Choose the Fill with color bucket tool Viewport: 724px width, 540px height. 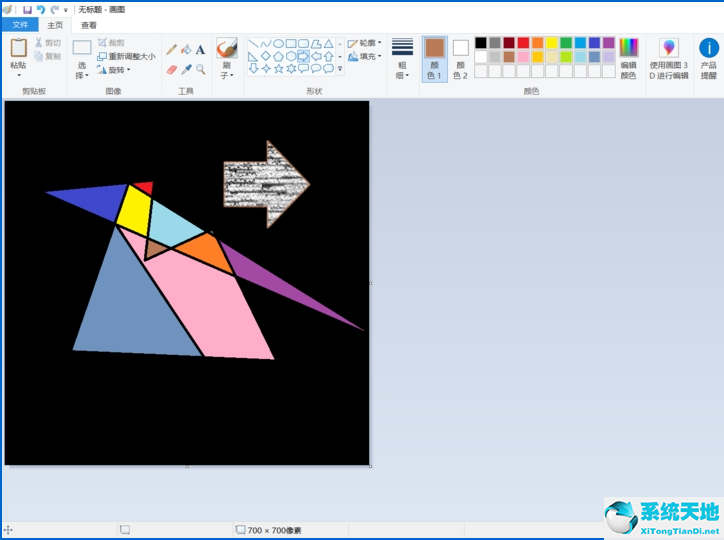pos(186,49)
